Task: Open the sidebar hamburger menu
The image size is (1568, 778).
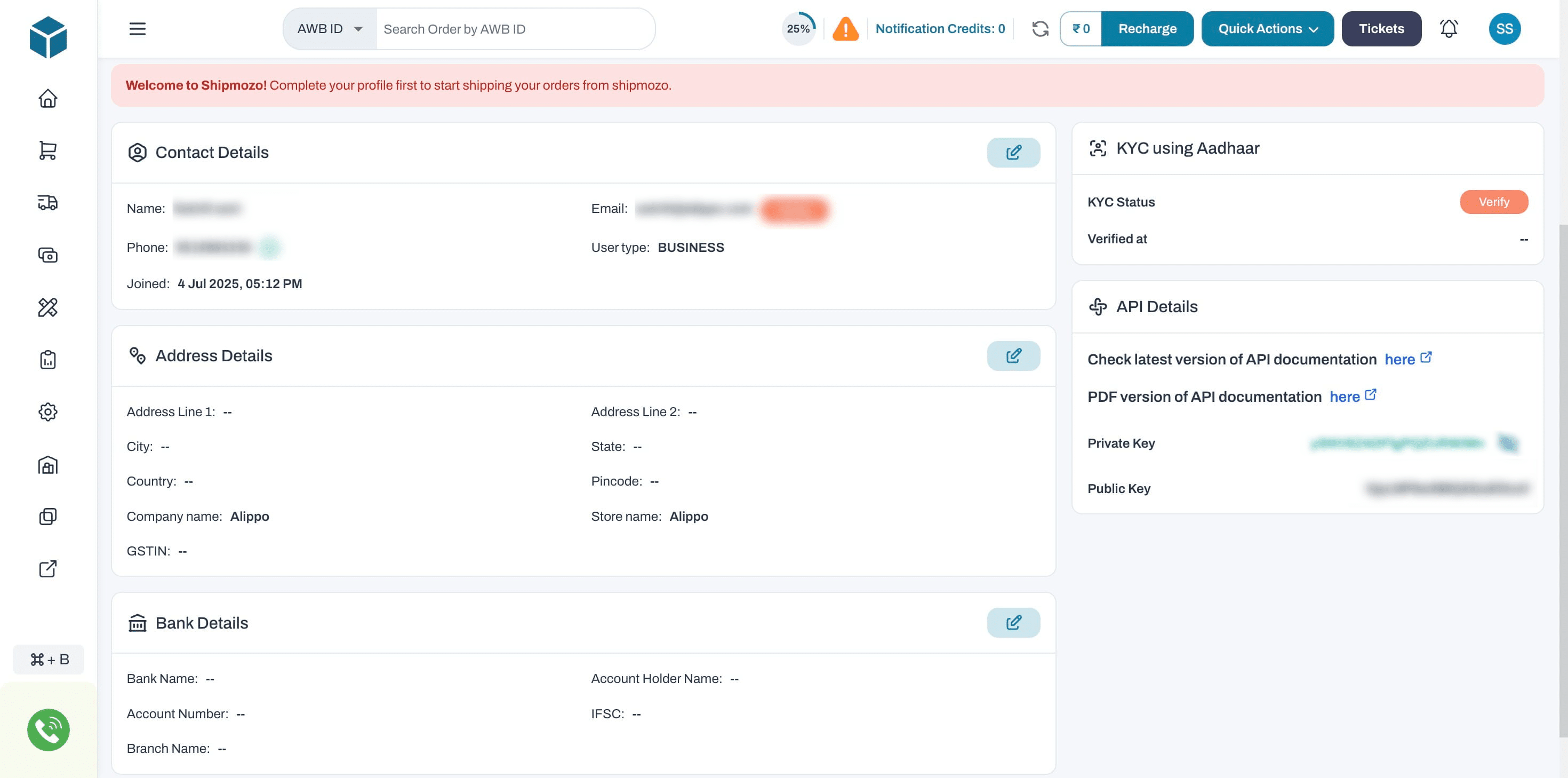Action: coord(138,29)
